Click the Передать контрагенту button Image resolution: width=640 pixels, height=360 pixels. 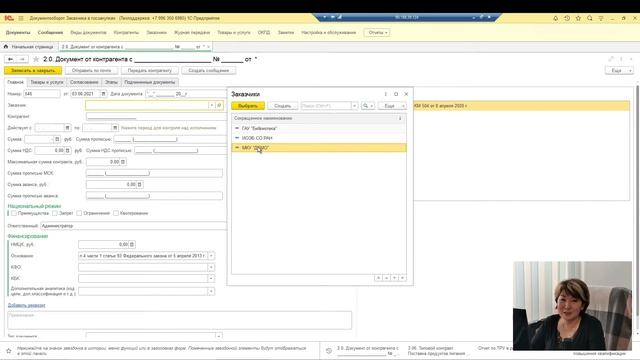pyautogui.click(x=150, y=71)
